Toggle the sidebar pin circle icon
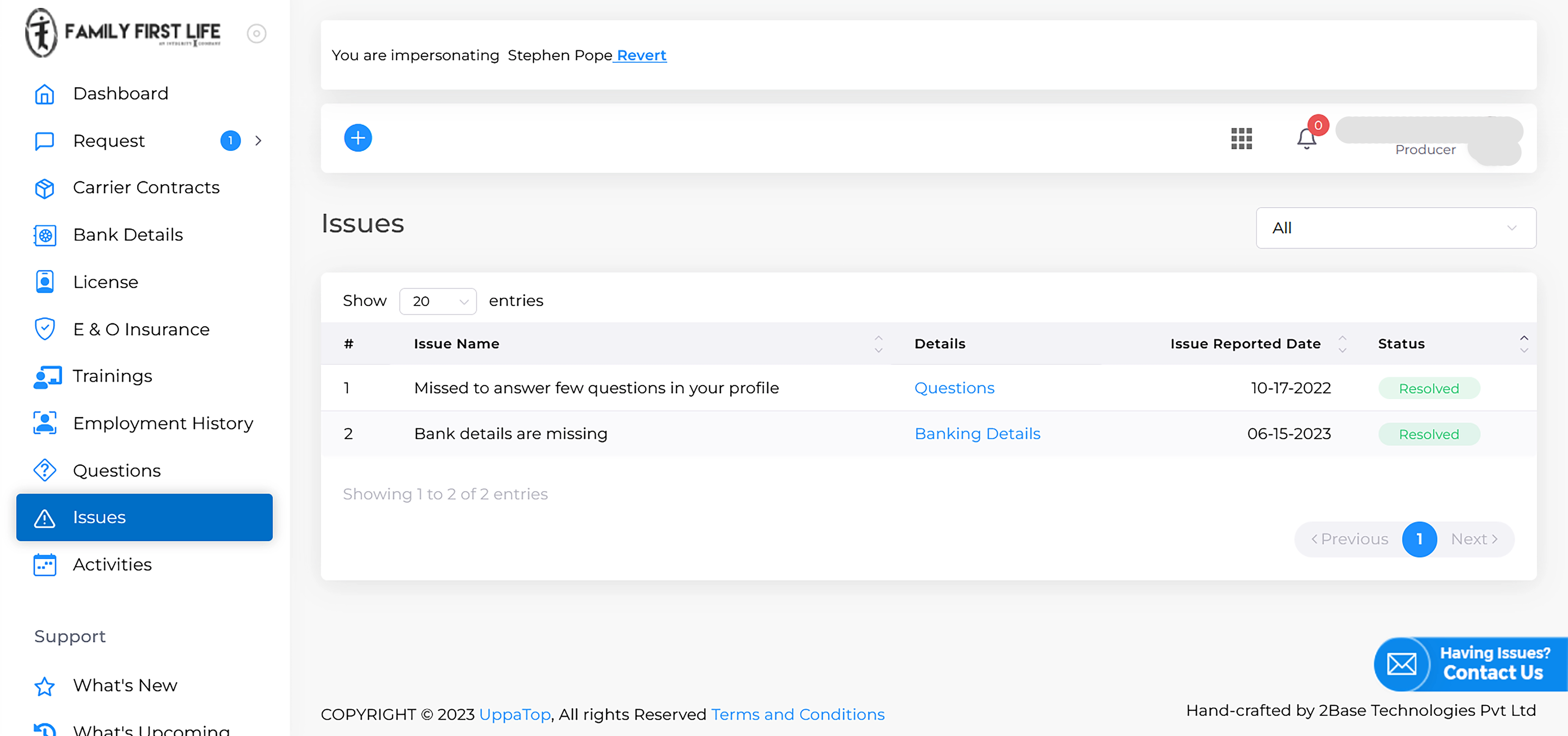 [256, 34]
